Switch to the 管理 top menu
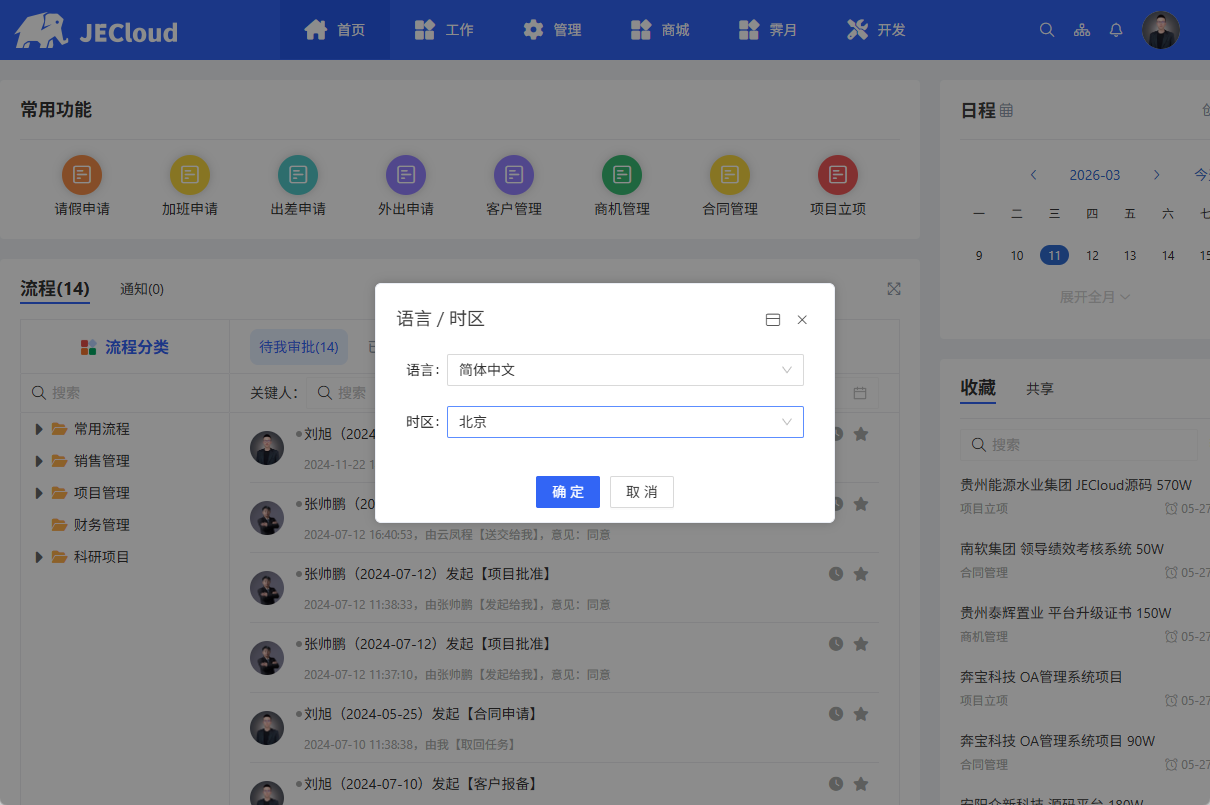The height and width of the screenshot is (805, 1210). point(553,30)
